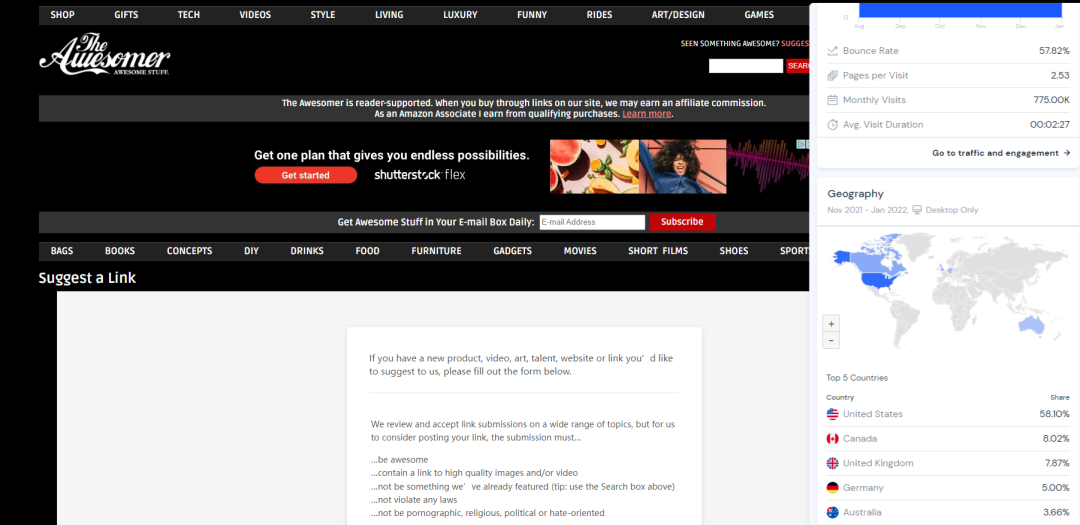
Task: Open the STYLE section
Action: tap(323, 14)
